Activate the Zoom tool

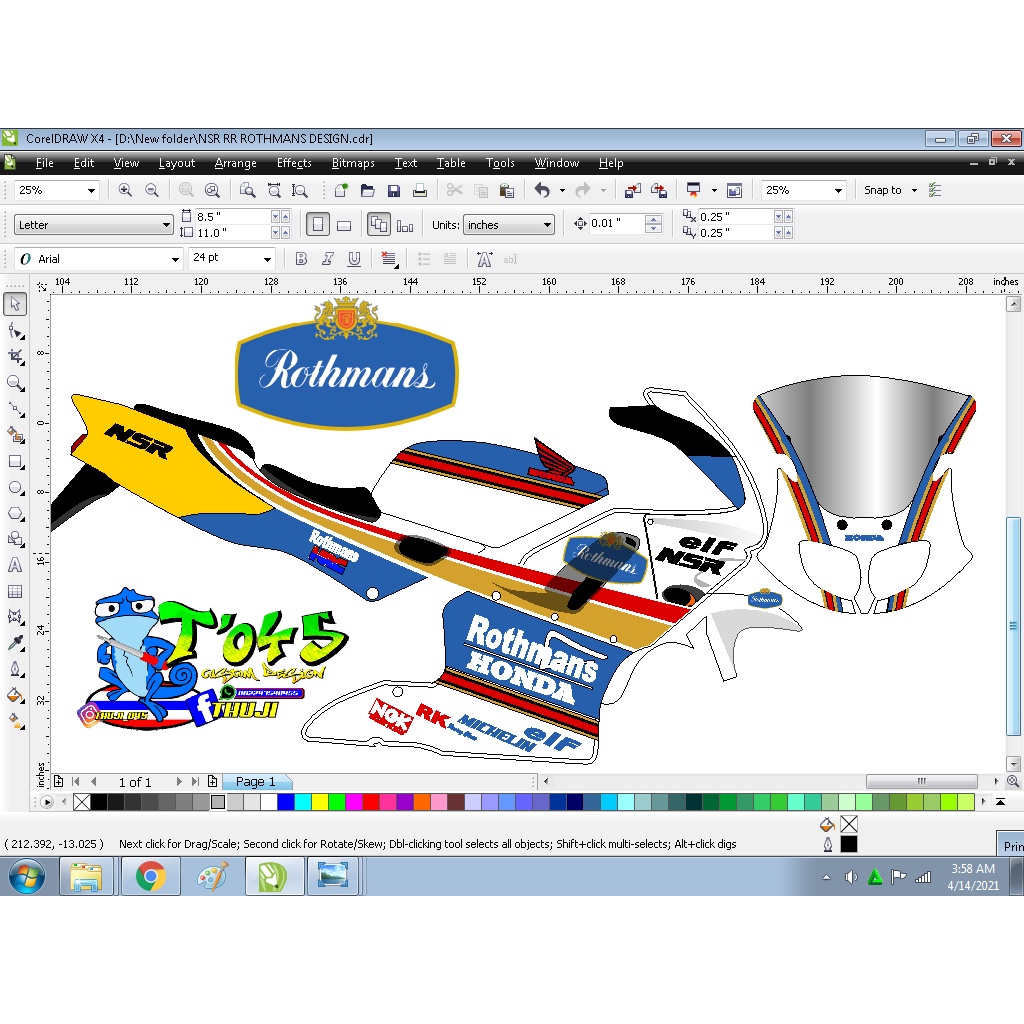click(15, 382)
